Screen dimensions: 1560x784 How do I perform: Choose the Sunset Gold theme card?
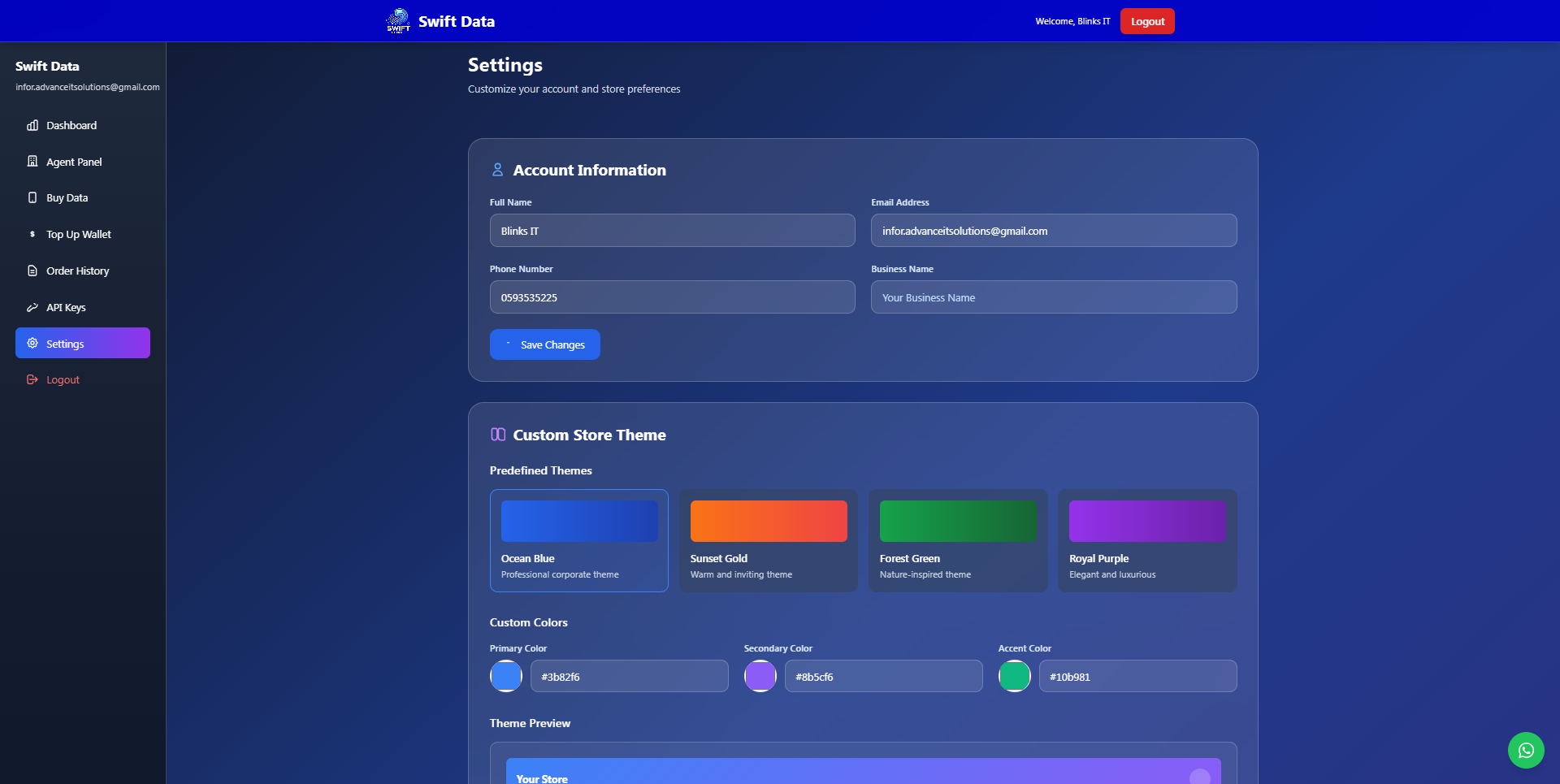coord(768,540)
